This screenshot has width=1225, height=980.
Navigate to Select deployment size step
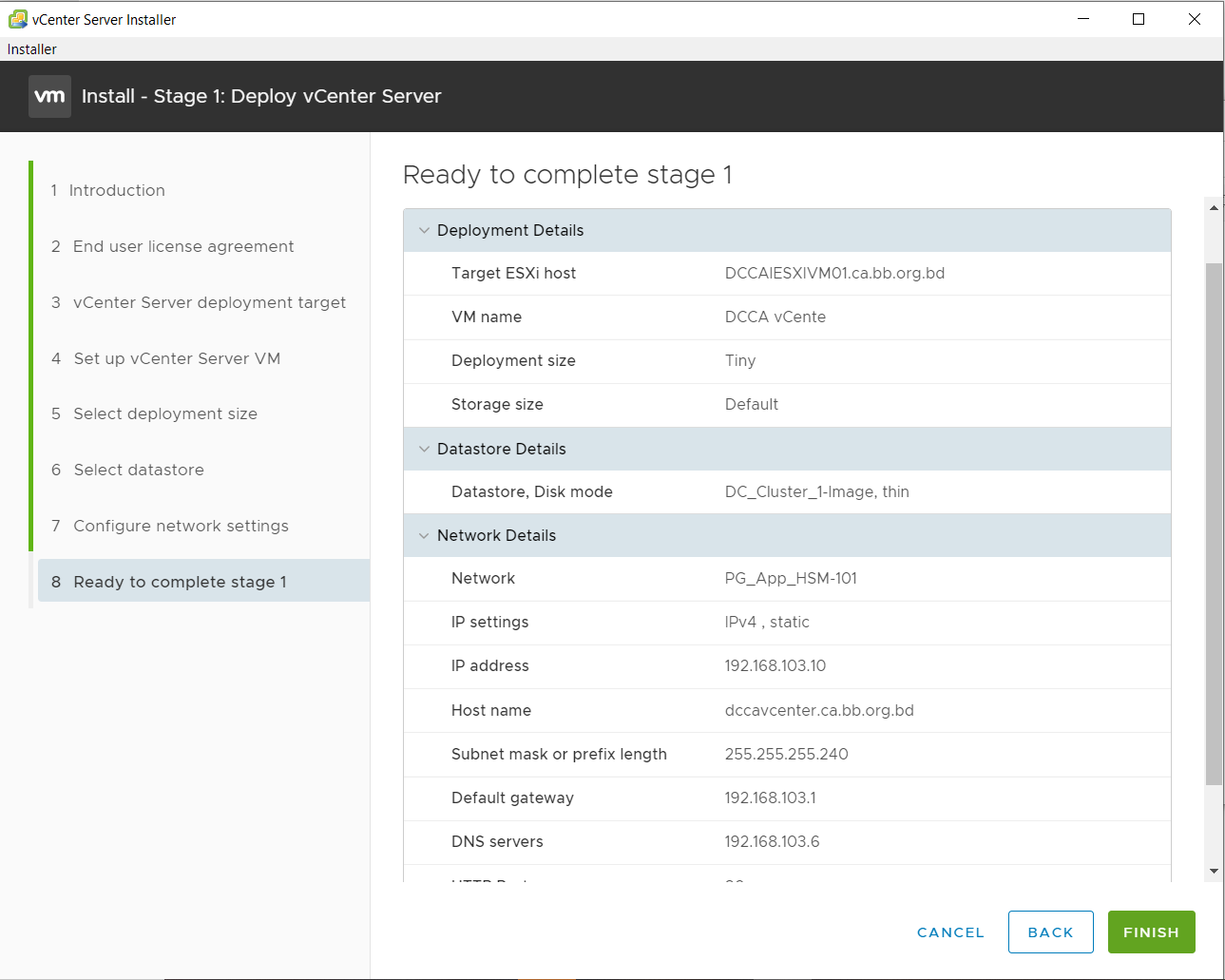[x=165, y=413]
